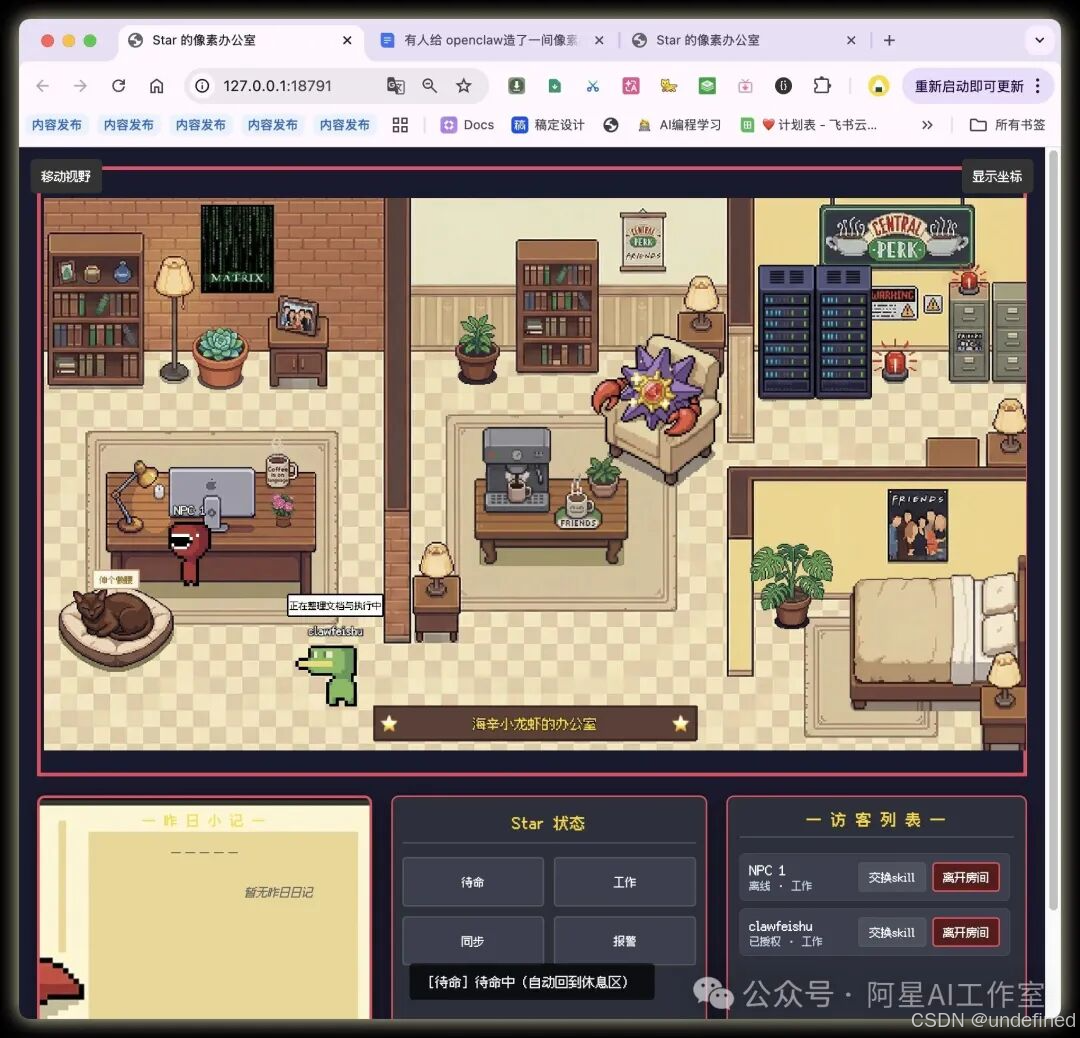Click the address bar URL 127.0.0.1:18791

[278, 86]
